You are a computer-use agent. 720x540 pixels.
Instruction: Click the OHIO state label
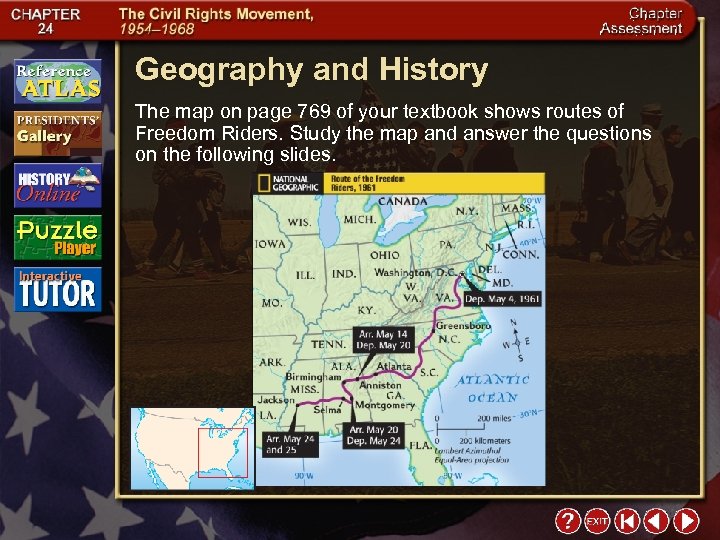(x=384, y=255)
